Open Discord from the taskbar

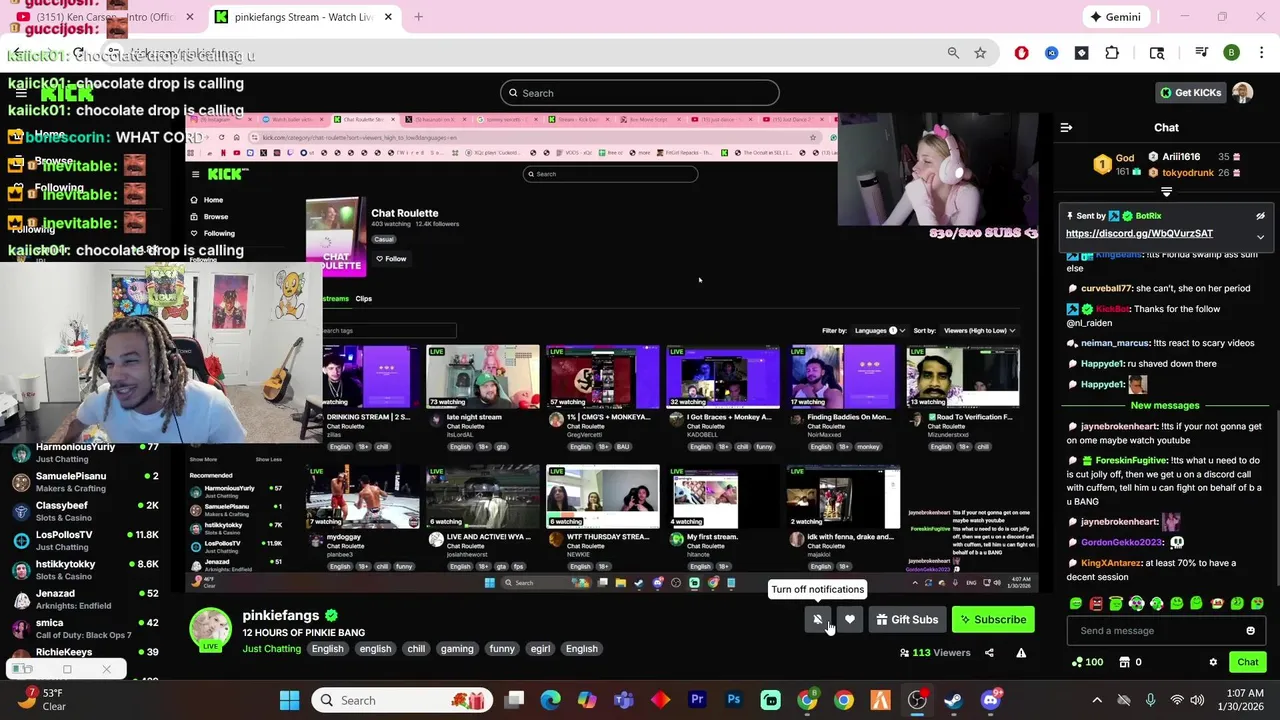click(990, 701)
